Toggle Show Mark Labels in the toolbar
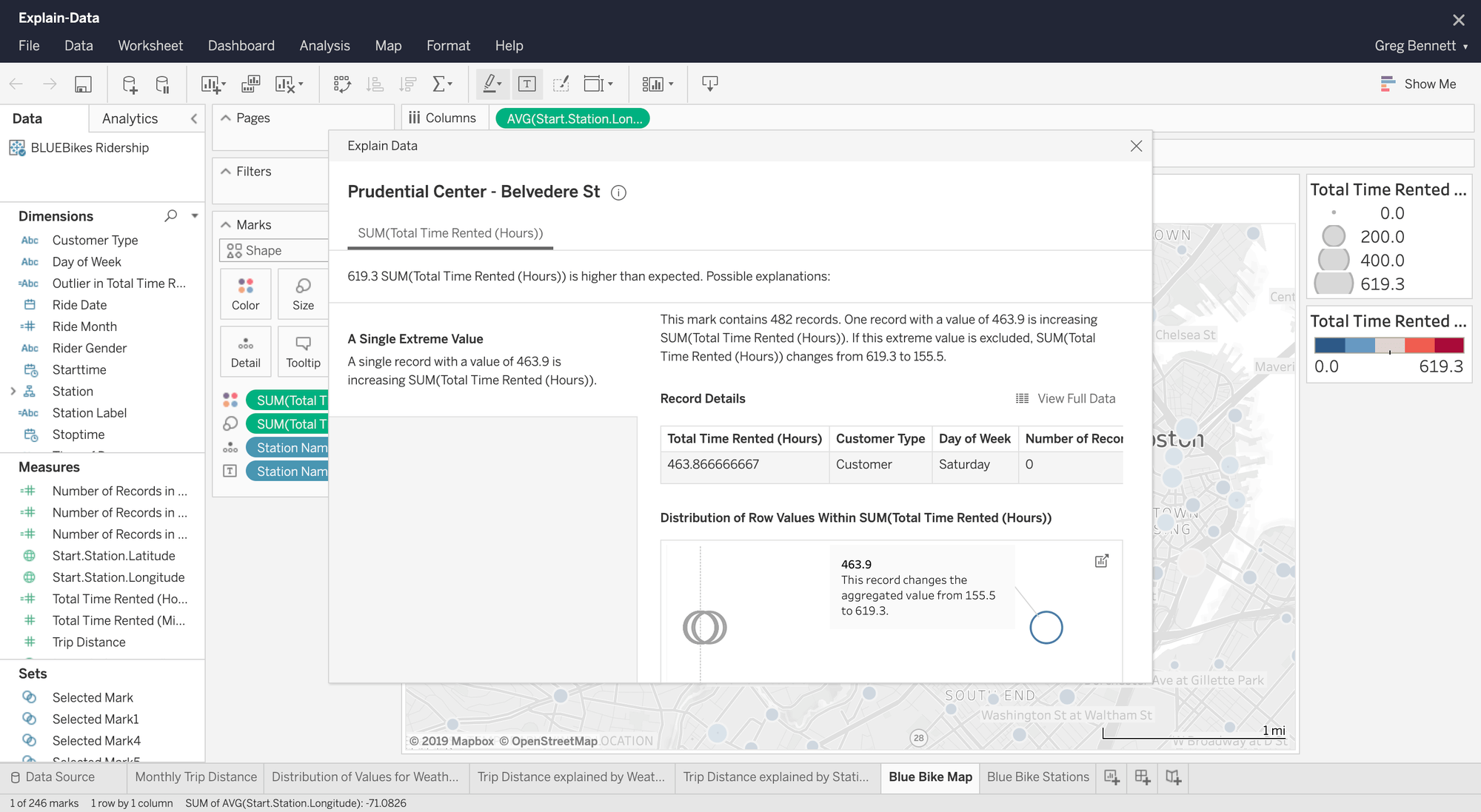This screenshot has height=812, width=1481. (527, 84)
